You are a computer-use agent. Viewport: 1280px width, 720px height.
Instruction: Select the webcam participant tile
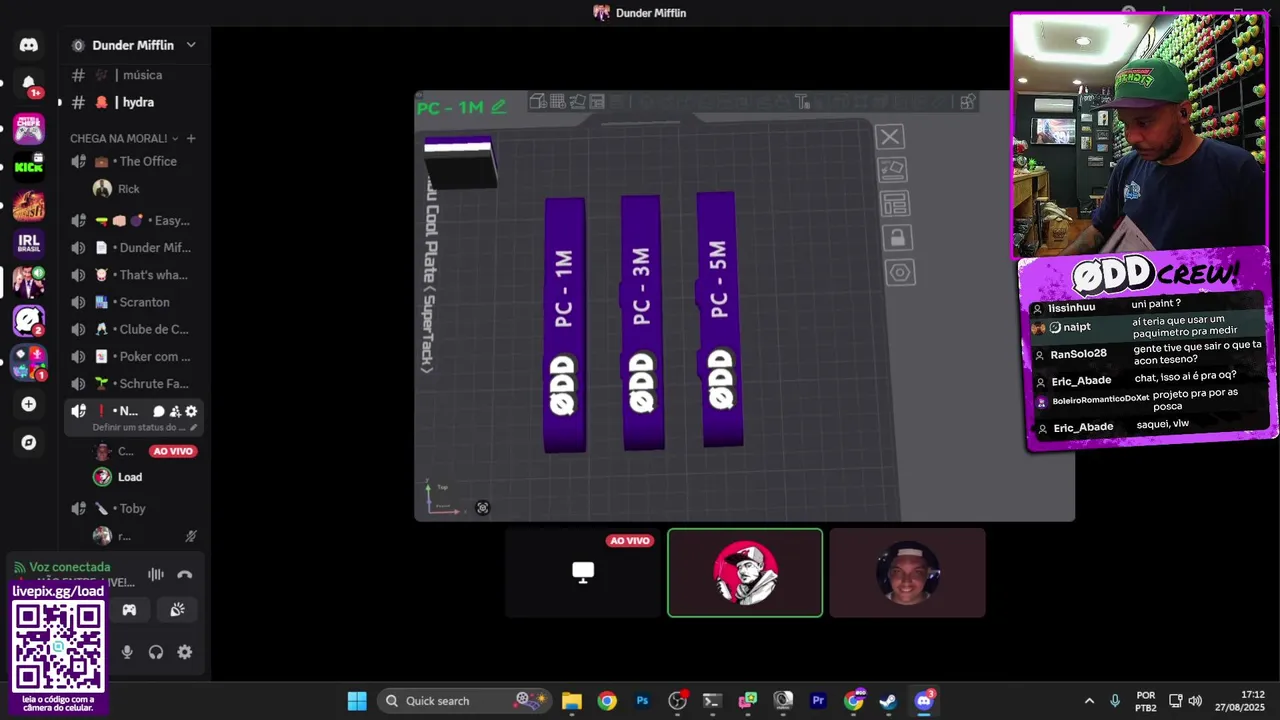click(907, 573)
